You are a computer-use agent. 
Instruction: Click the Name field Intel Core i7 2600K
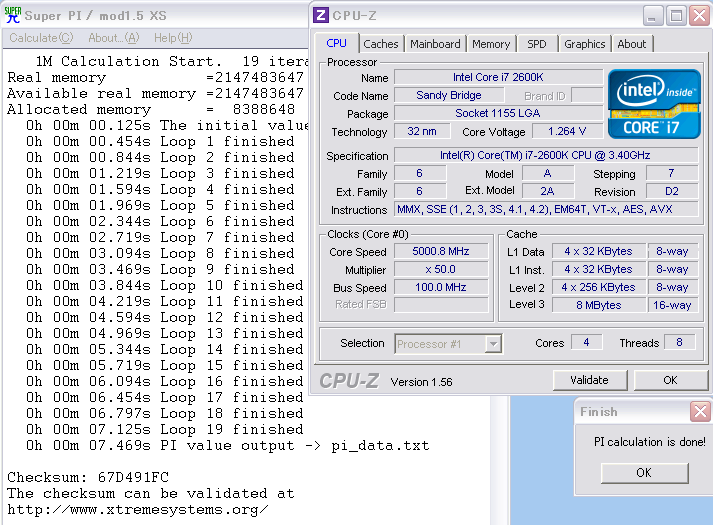click(x=498, y=77)
